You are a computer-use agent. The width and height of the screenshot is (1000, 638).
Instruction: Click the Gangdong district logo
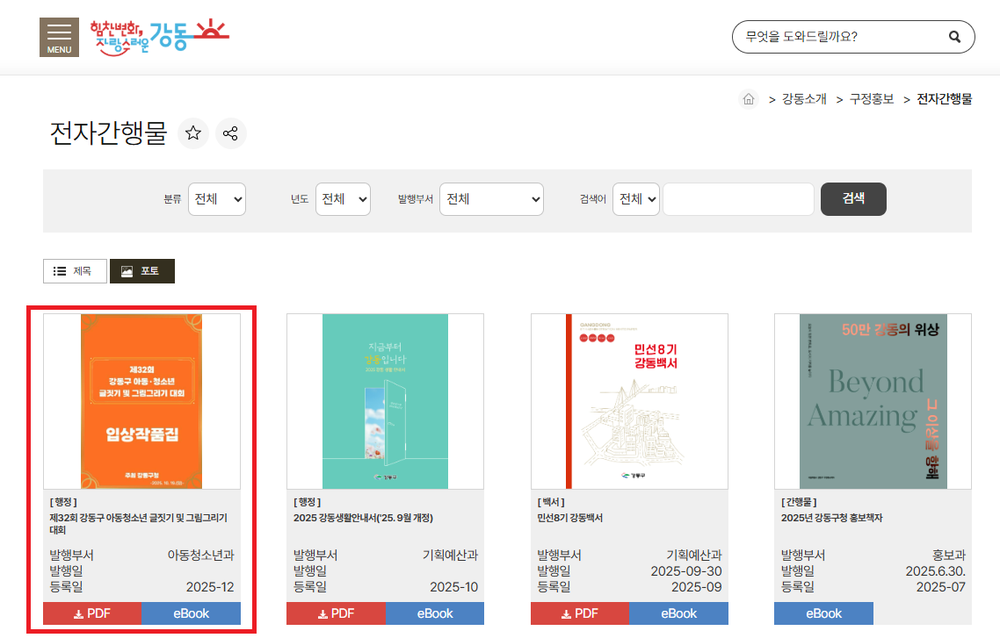point(159,37)
